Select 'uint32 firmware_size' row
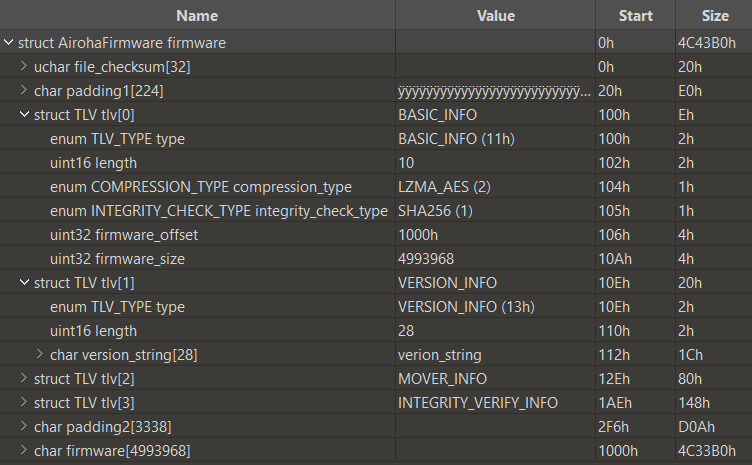The height and width of the screenshot is (465, 752). point(118,258)
